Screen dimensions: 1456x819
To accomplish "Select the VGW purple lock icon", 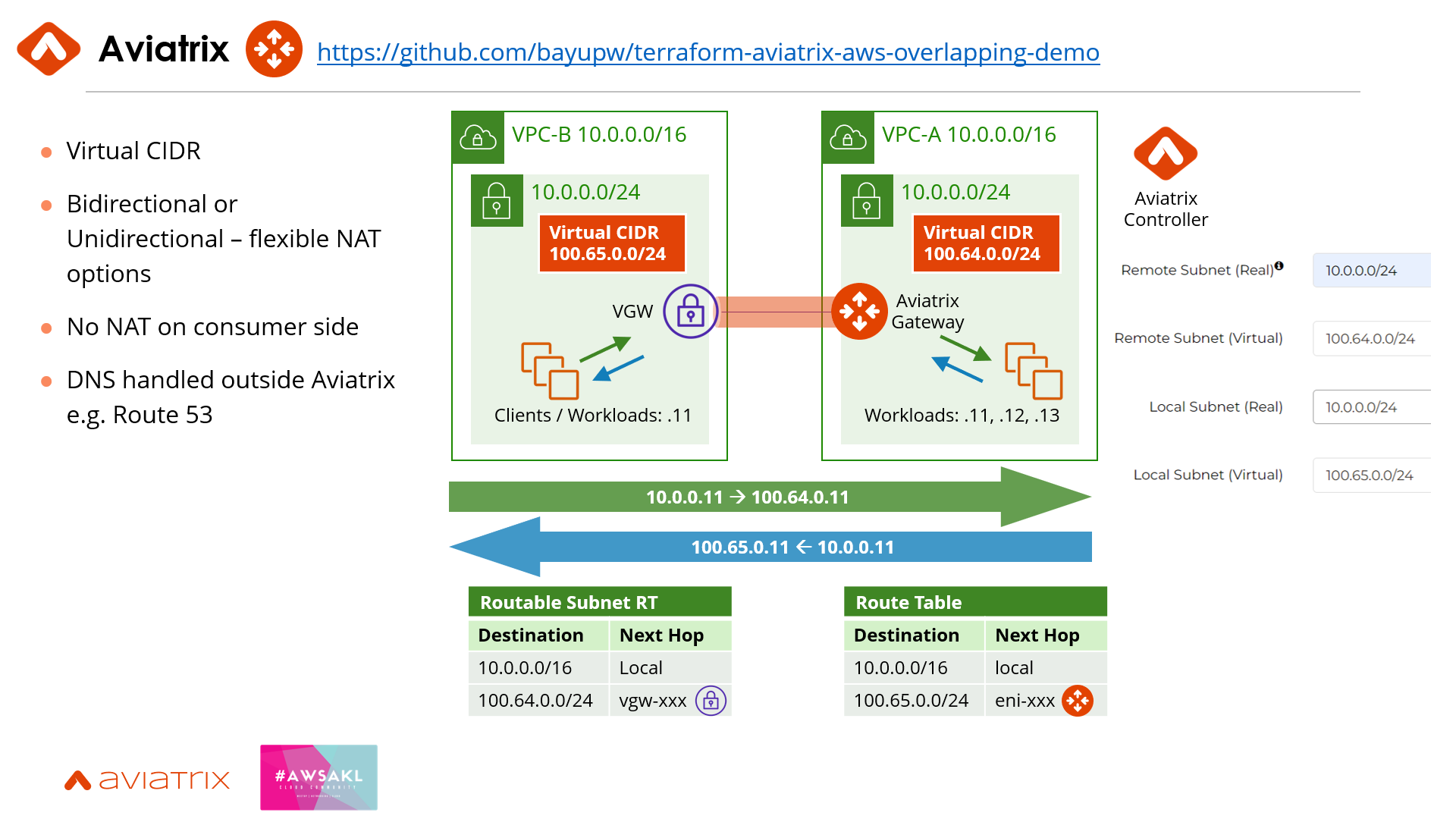I will pyautogui.click(x=690, y=311).
